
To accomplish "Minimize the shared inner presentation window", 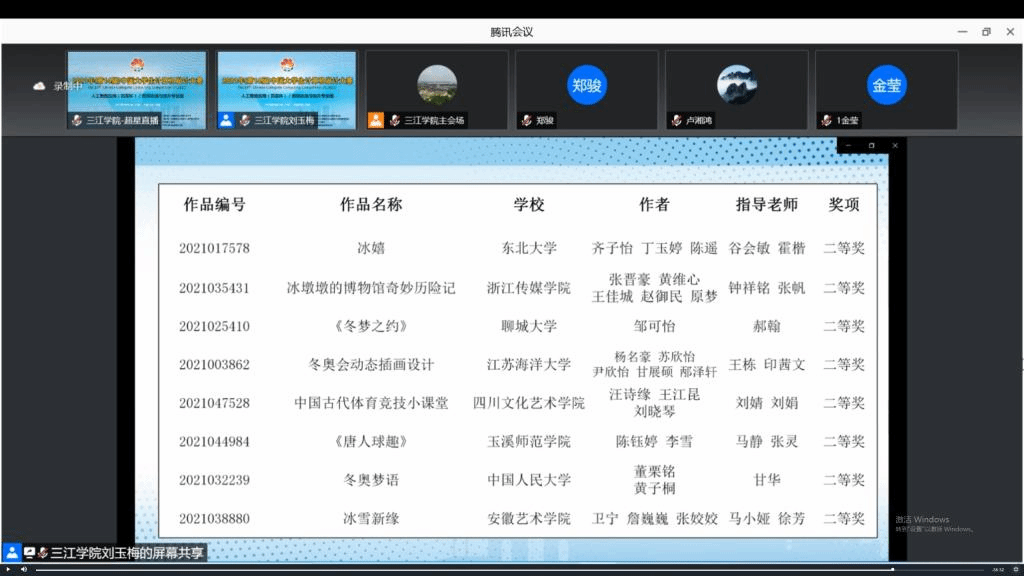I will [x=848, y=146].
